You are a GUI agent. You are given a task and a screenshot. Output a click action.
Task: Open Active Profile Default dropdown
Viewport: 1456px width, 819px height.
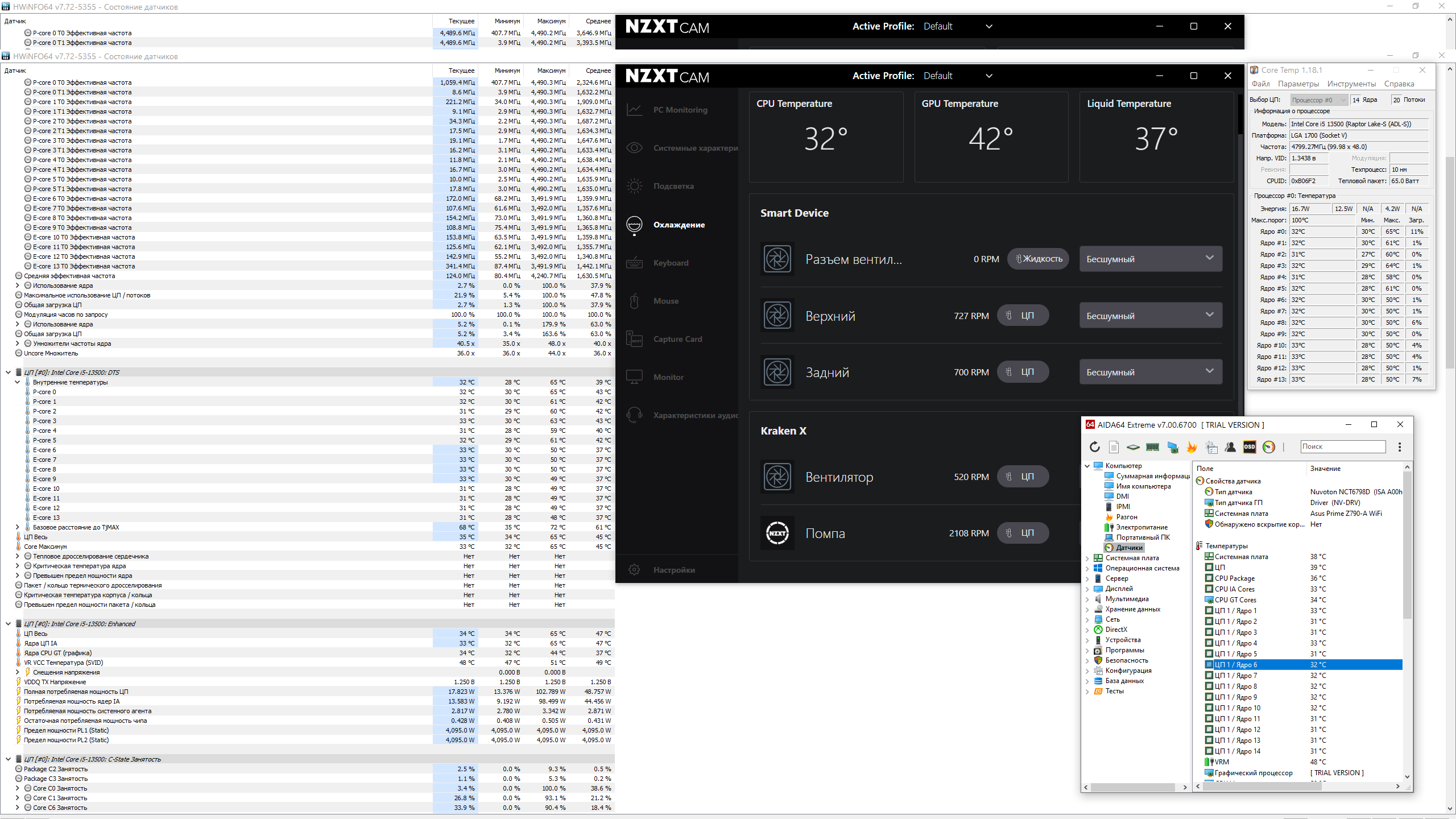(958, 76)
